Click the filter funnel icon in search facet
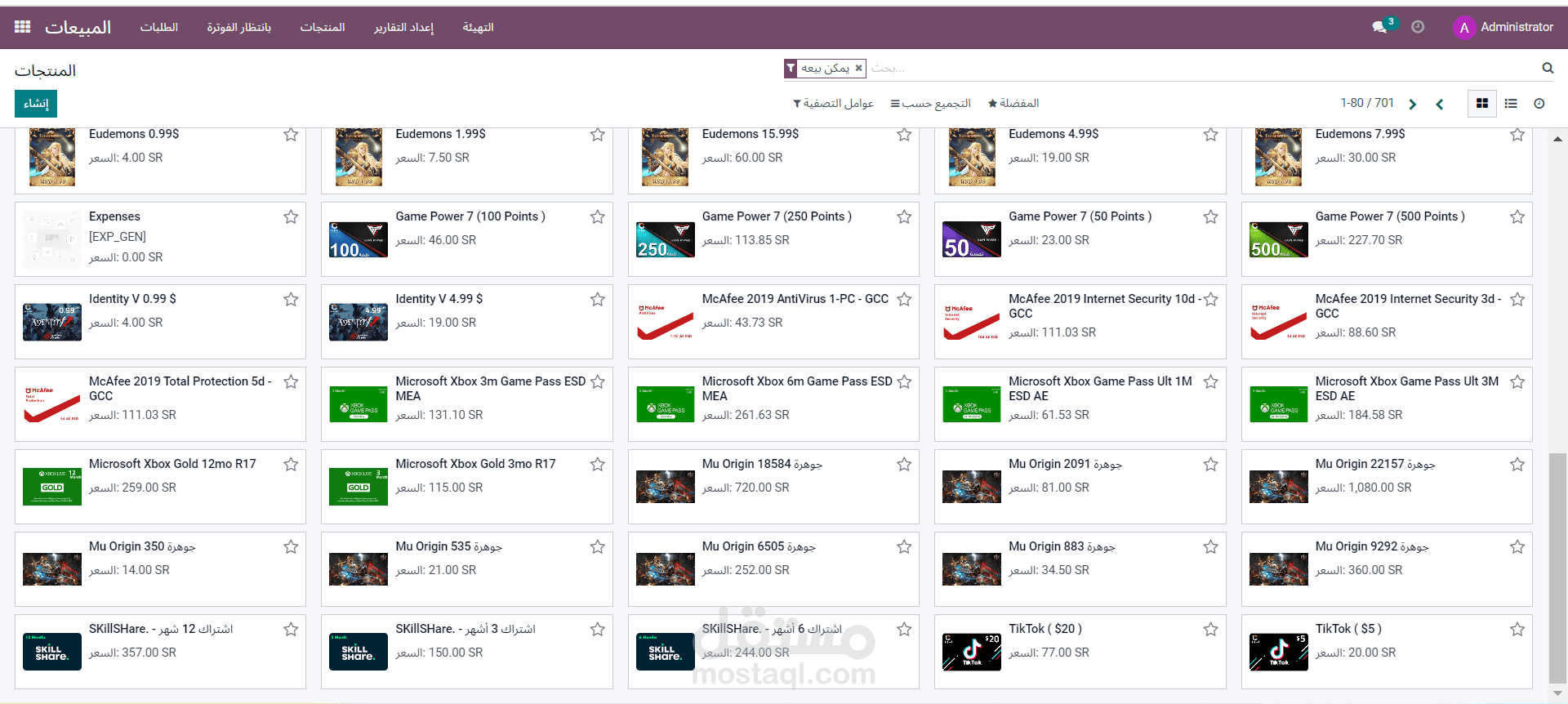 791,69
